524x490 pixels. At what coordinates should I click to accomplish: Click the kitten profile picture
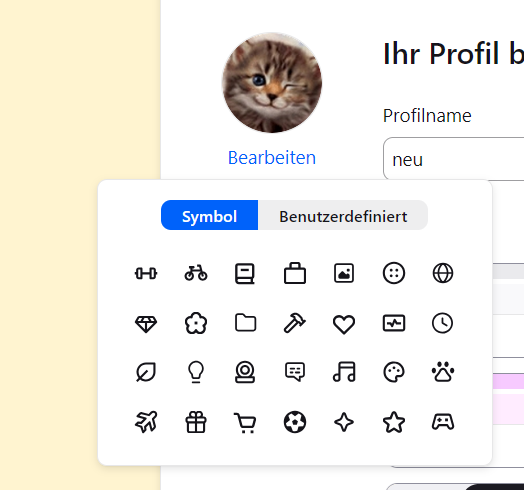pos(272,83)
